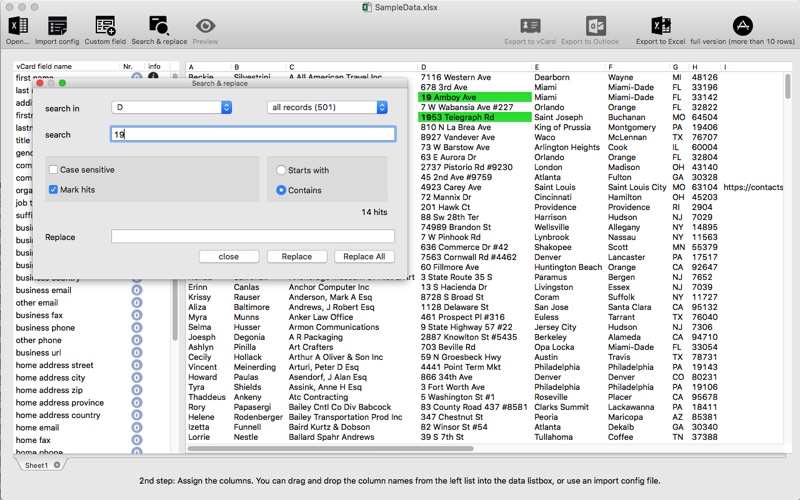Click the Replace button
The image size is (800, 500).
[x=296, y=257]
